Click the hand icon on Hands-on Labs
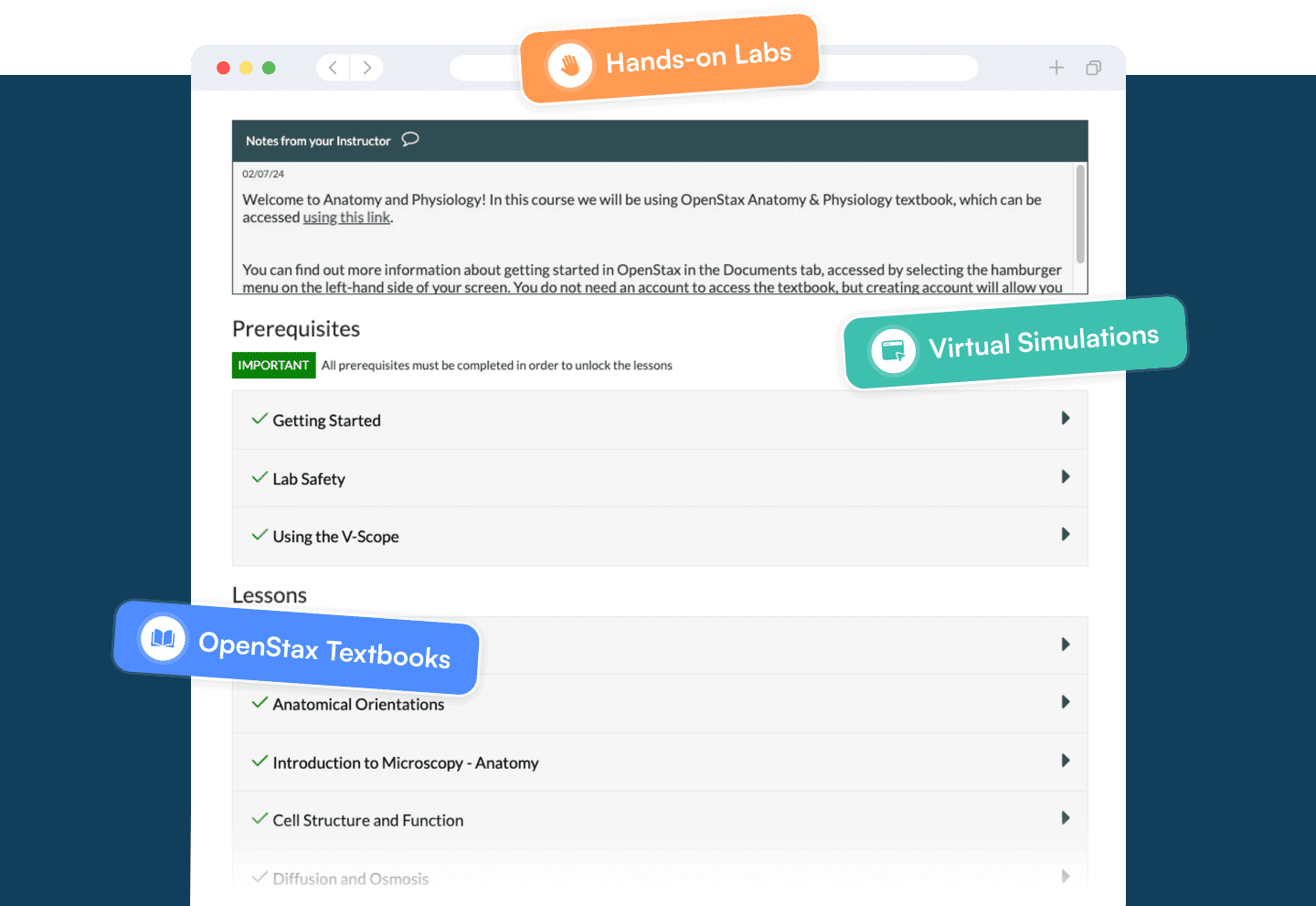This screenshot has width=1316, height=906. [570, 66]
